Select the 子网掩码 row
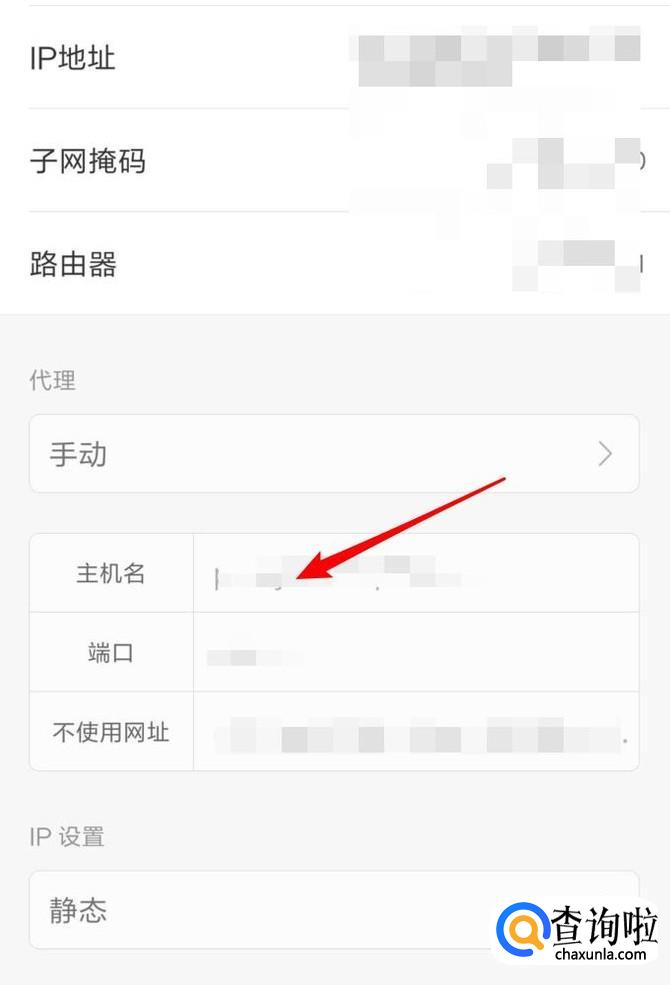This screenshot has width=670, height=985. pos(335,160)
